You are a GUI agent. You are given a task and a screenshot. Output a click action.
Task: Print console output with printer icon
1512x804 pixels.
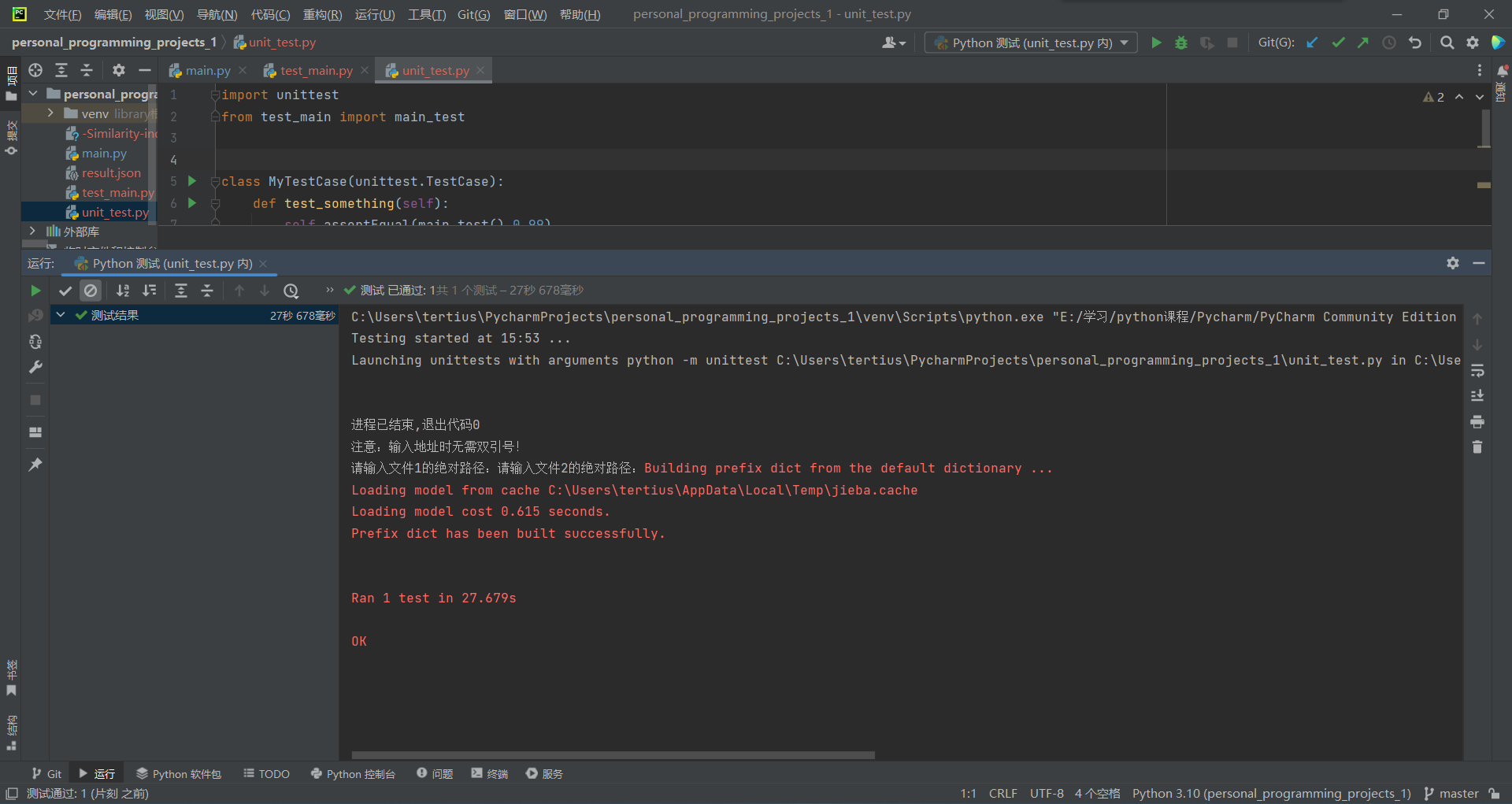[x=1477, y=421]
